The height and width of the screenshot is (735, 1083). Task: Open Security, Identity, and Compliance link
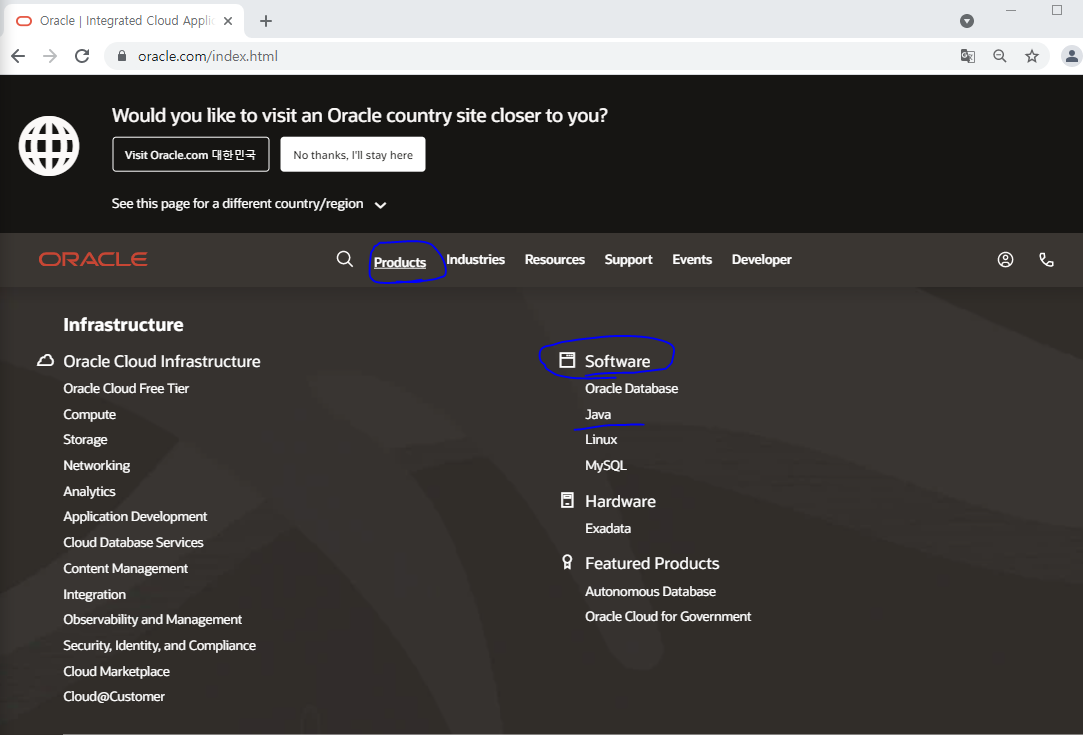160,645
